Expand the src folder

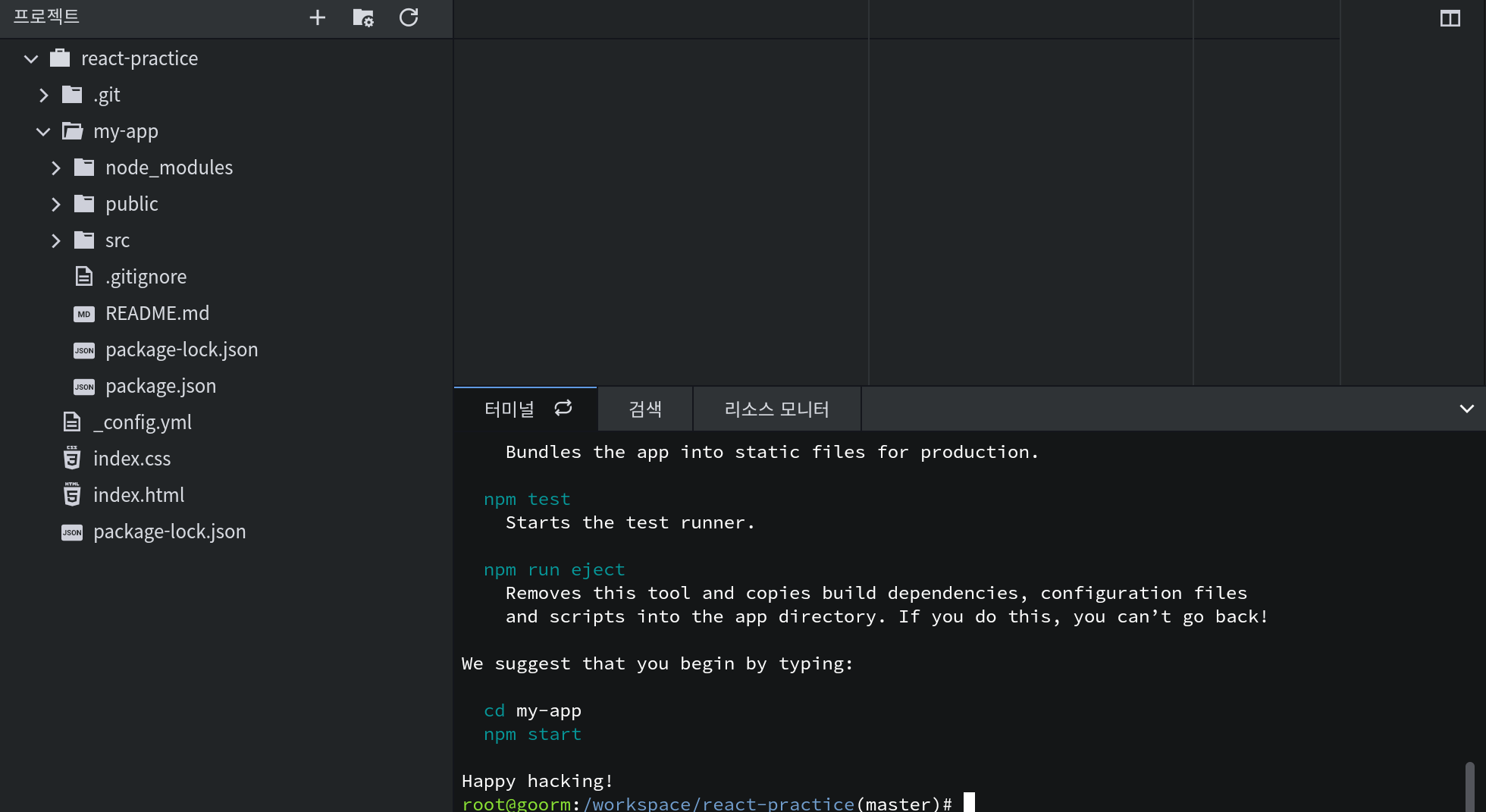tap(55, 240)
